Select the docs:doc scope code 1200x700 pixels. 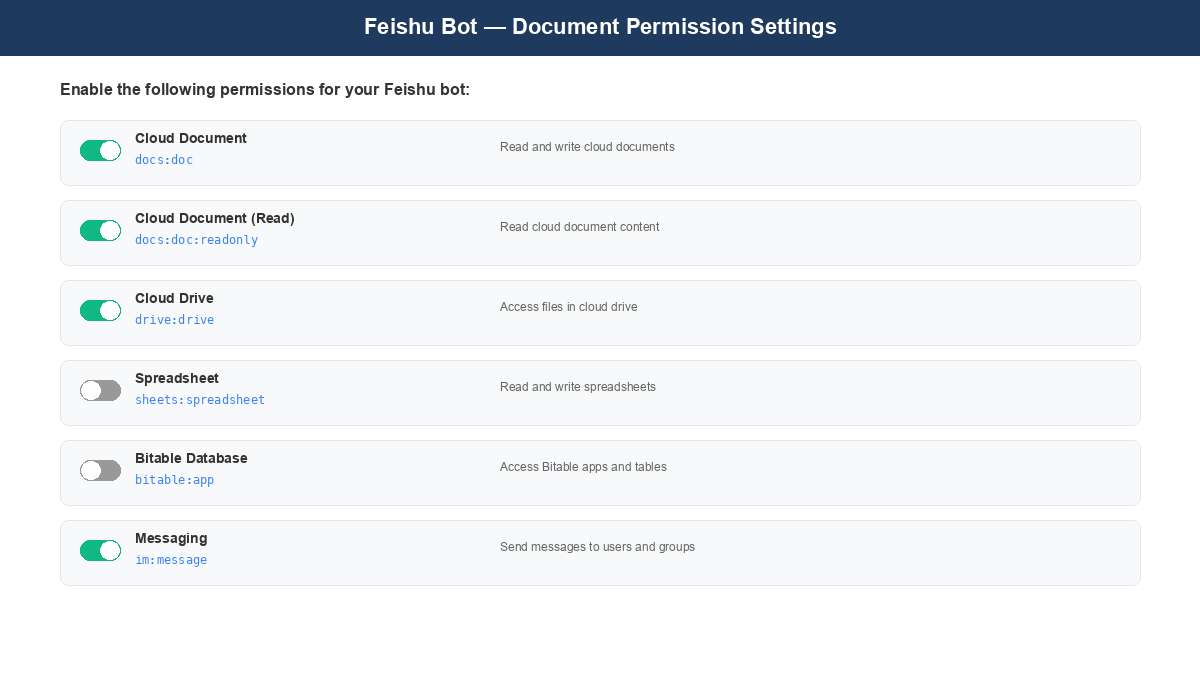pyautogui.click(x=164, y=160)
